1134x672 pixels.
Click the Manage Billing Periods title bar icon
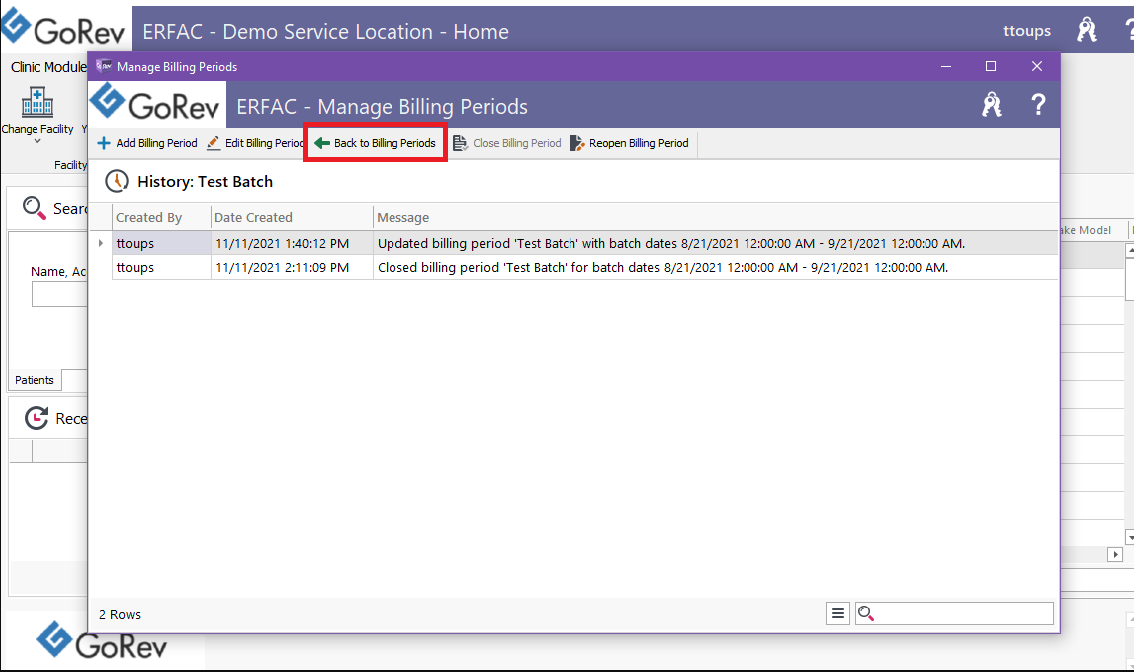pos(104,66)
